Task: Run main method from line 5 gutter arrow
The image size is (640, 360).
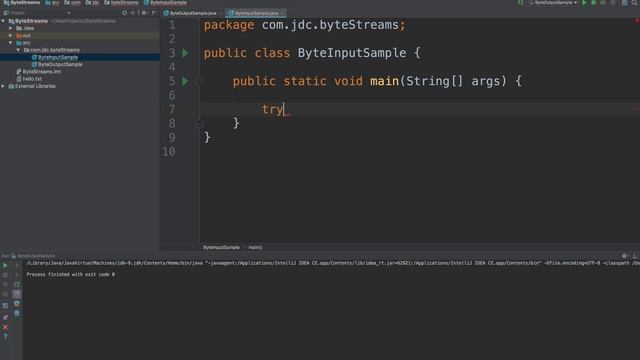Action: [185, 81]
